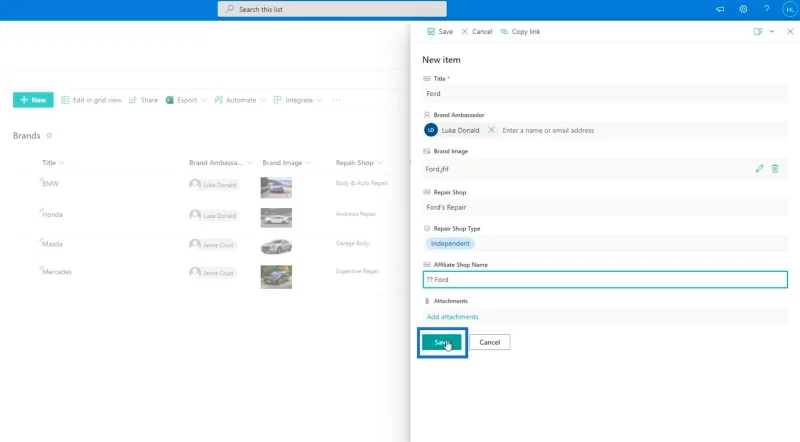The image size is (800, 442).
Task: Click the Cancel button beside Save
Action: click(489, 342)
